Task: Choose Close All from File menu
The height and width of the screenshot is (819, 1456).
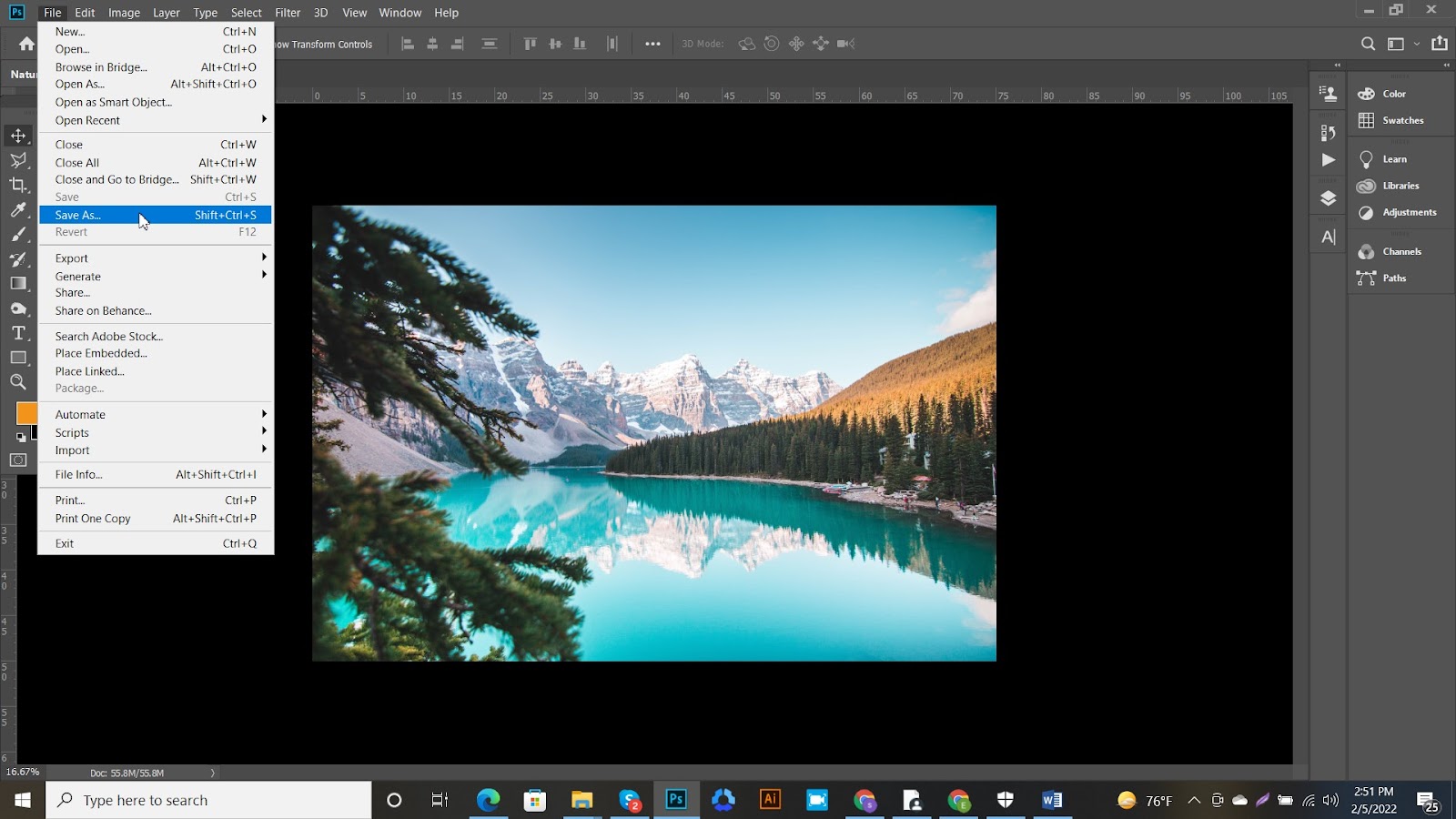Action: point(156,163)
